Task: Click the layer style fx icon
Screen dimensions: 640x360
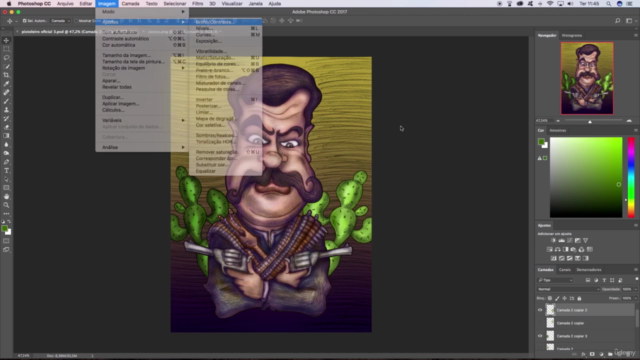Action: click(x=583, y=354)
